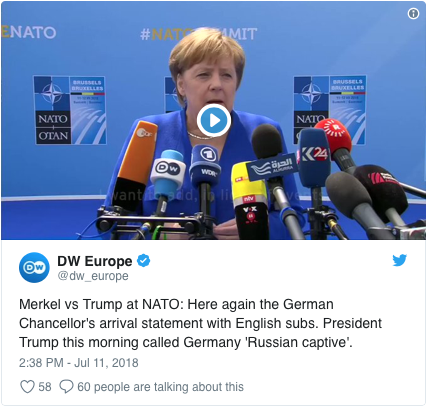Image resolution: width=429 pixels, height=408 pixels.
Task: Click the reply speech bubble icon
Action: point(66,387)
